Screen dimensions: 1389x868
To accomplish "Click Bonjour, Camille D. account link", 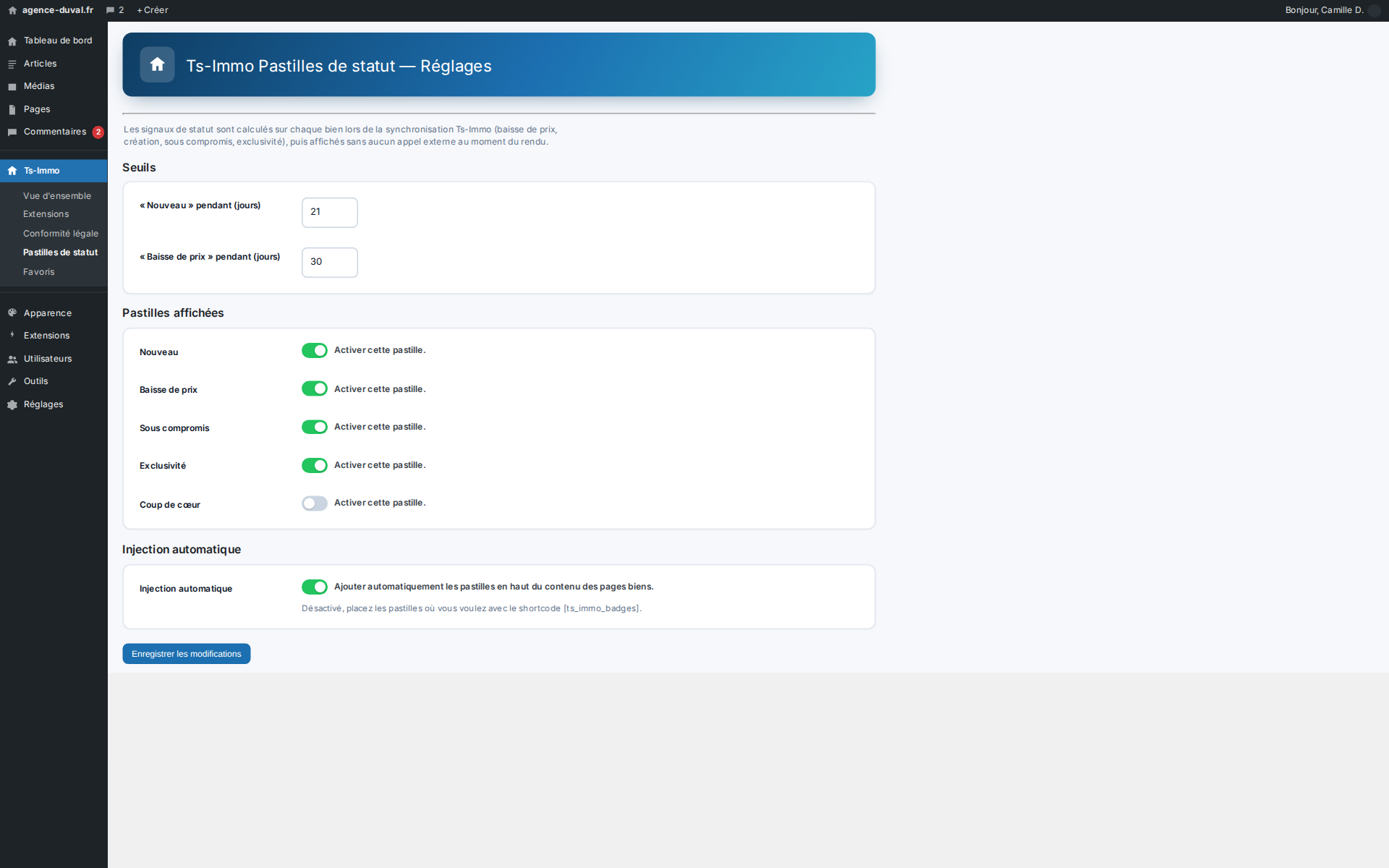I will tap(1325, 10).
